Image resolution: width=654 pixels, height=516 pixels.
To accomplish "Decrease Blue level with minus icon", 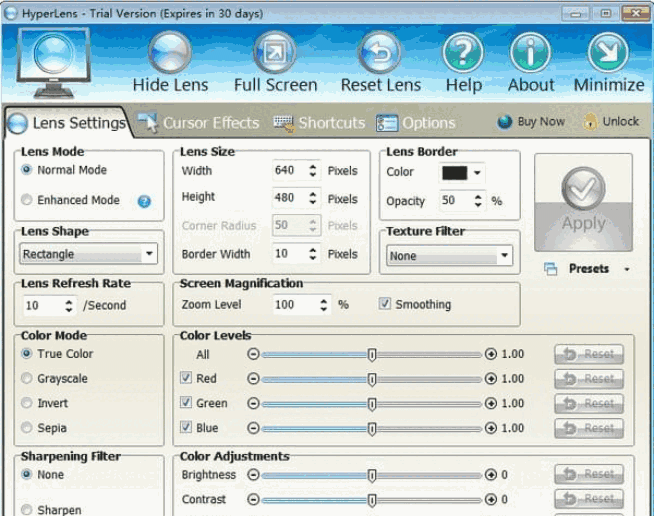I will [253, 428].
